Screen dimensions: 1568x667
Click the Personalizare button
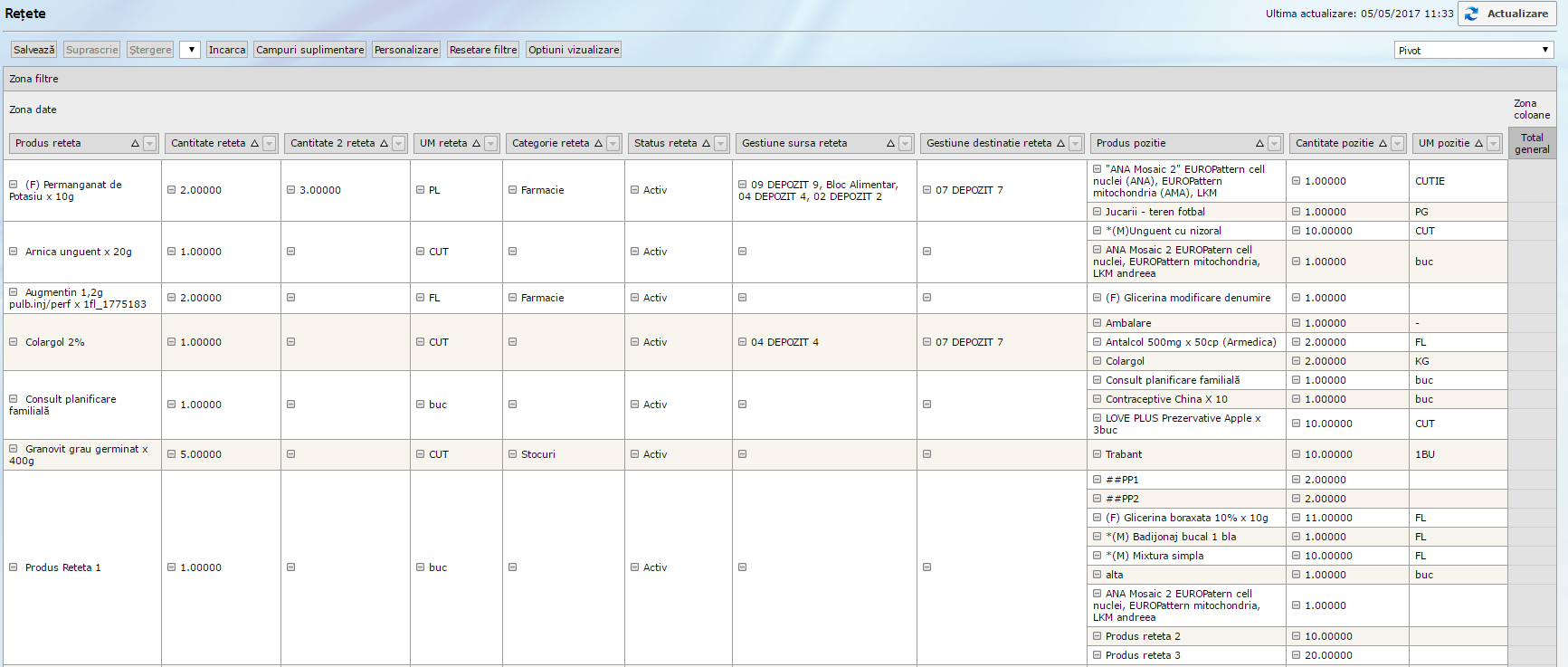406,50
